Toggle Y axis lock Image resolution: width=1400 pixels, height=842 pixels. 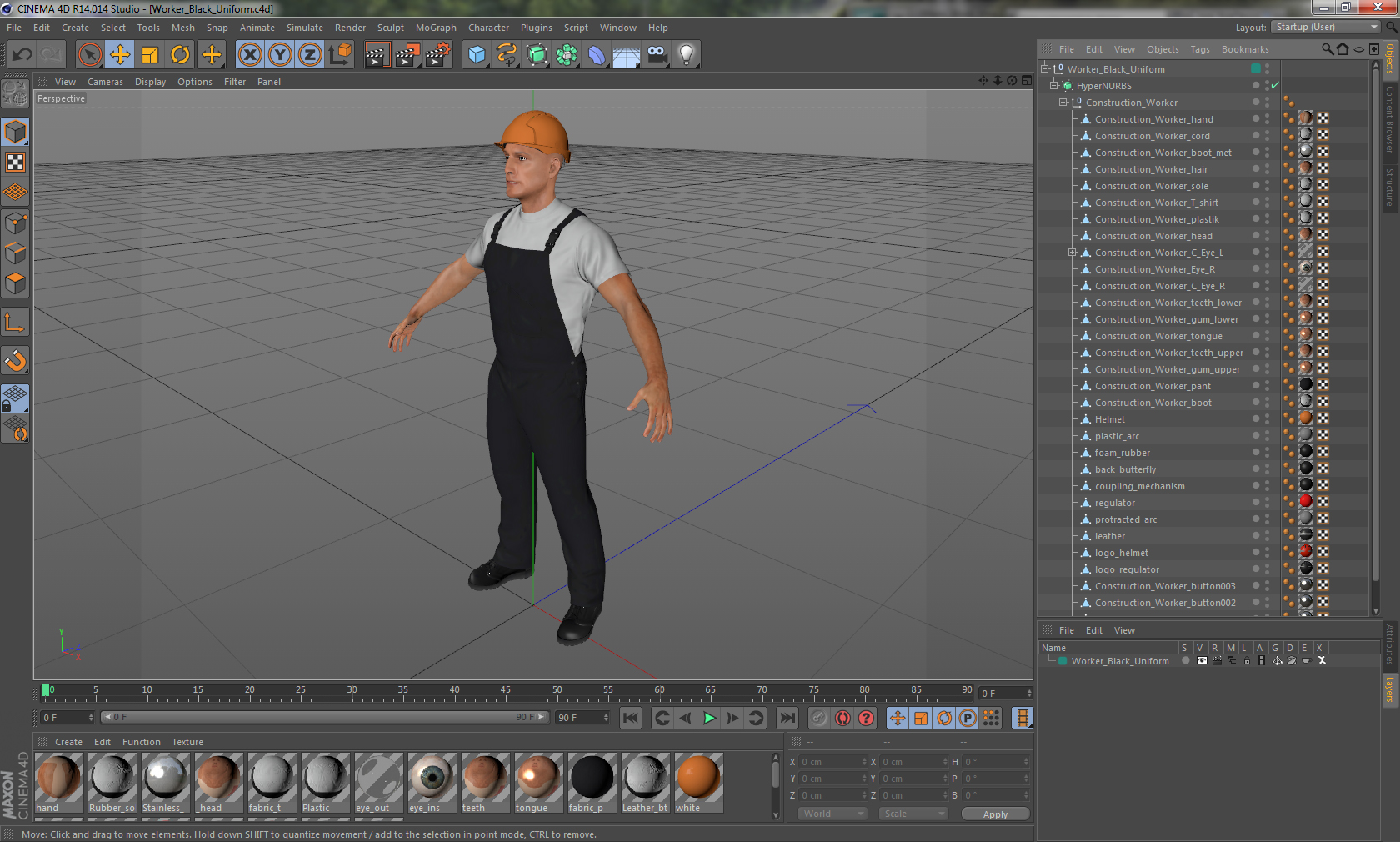(280, 55)
